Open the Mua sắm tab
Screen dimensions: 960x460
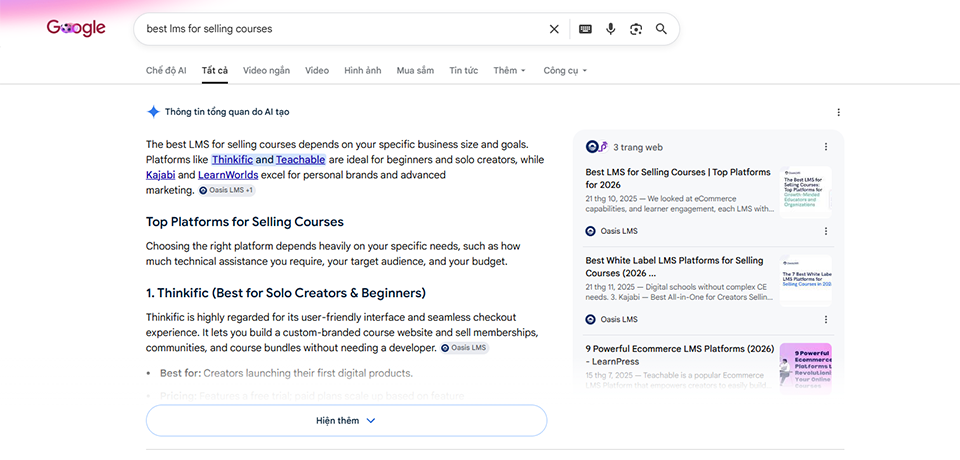point(415,70)
